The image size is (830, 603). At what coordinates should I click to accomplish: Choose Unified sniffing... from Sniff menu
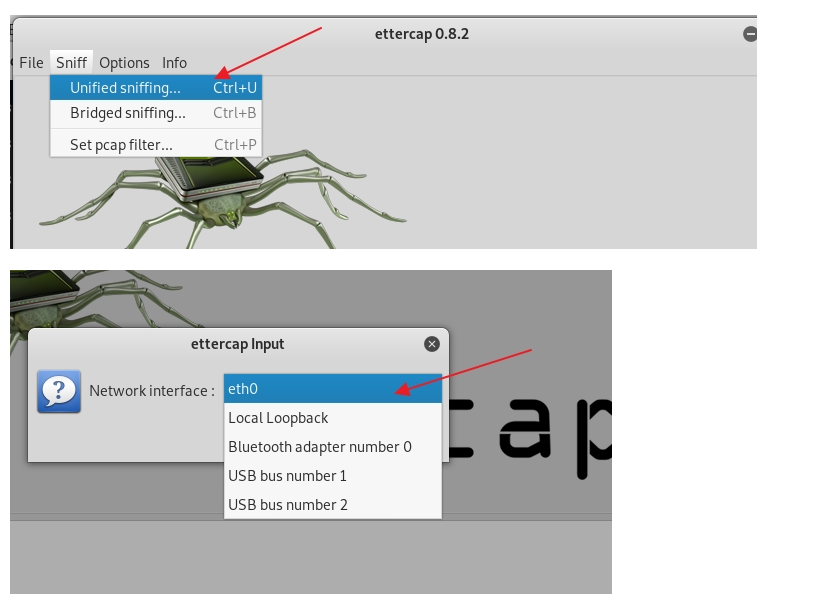[x=156, y=88]
